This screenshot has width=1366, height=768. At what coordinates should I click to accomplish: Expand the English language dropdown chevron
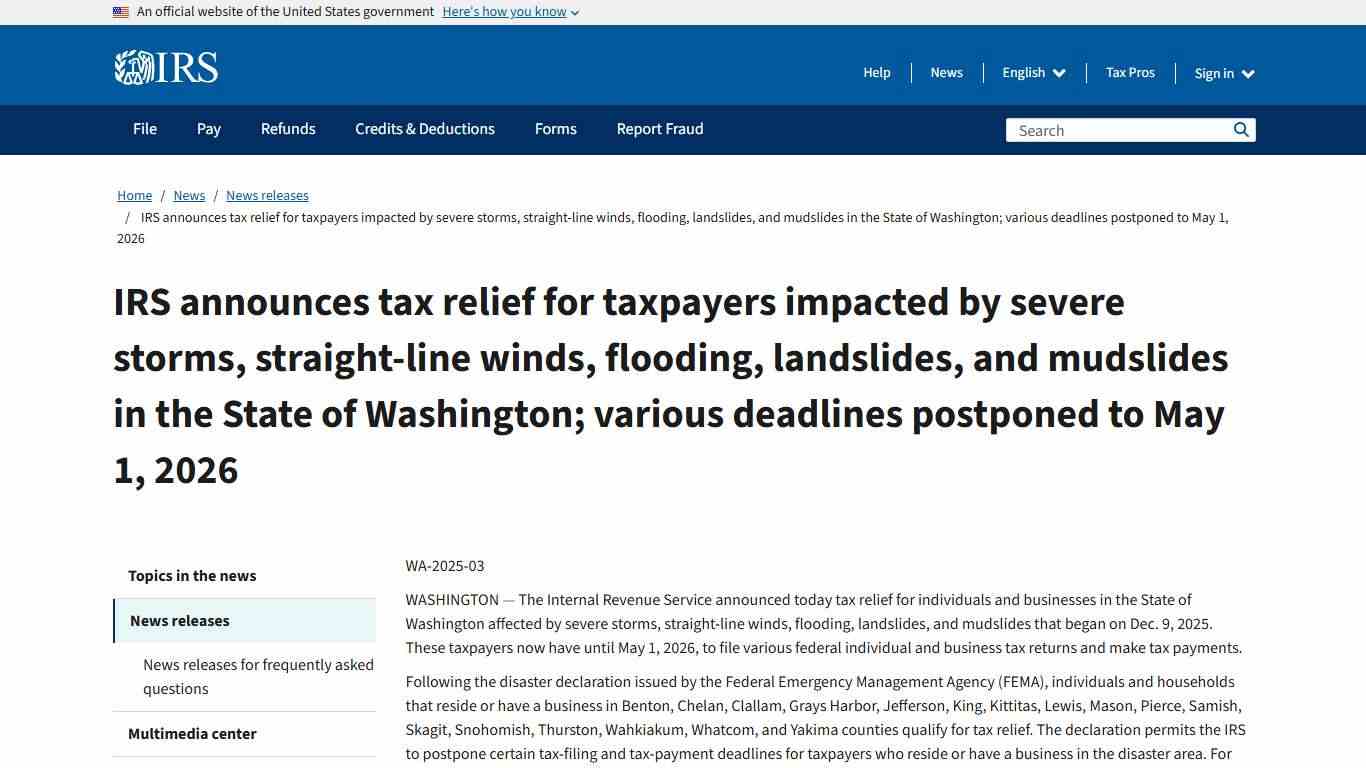click(1060, 72)
